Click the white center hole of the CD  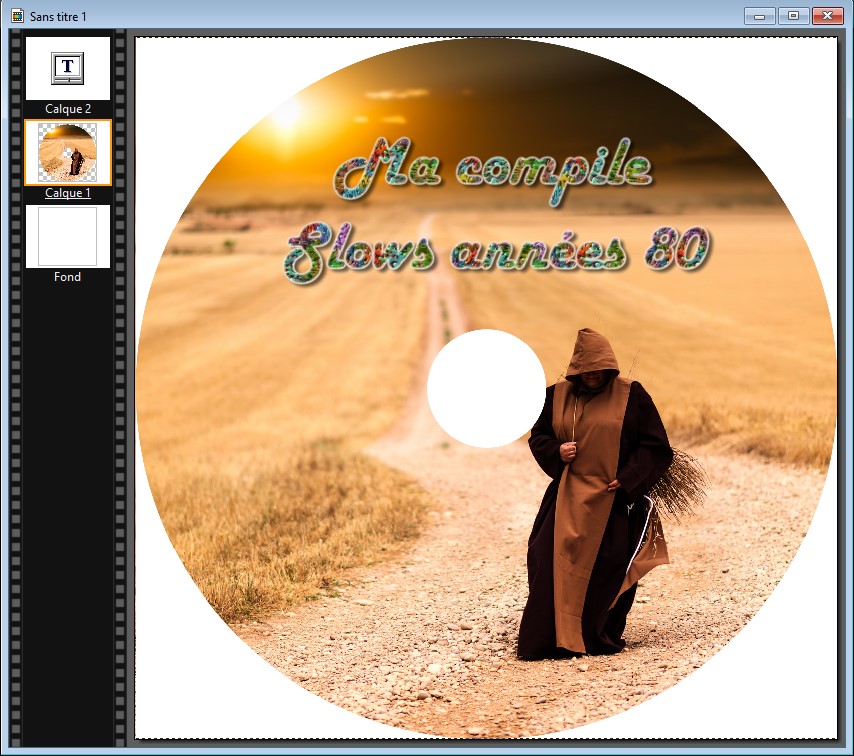point(486,388)
